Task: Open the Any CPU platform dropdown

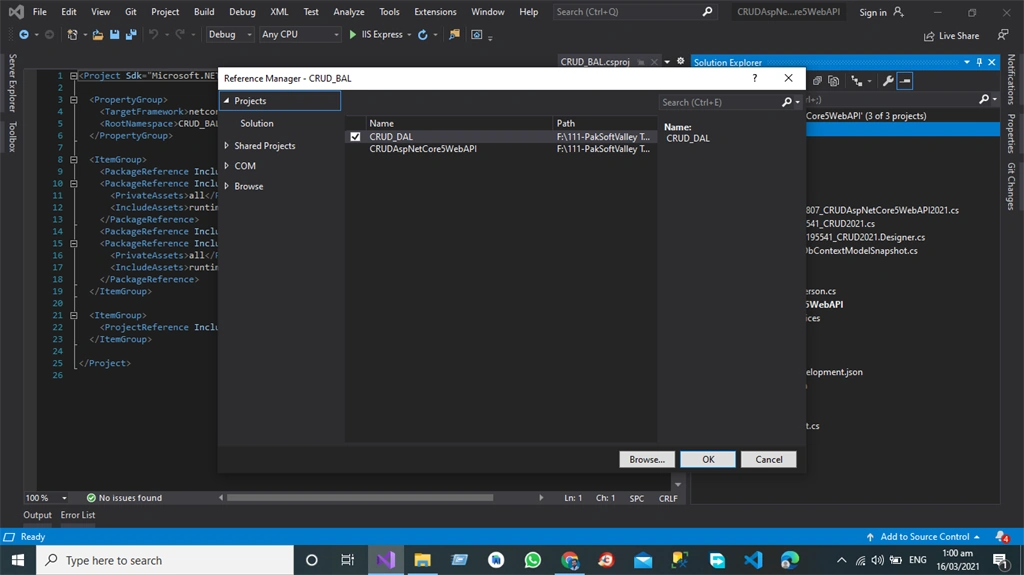Action: (300, 35)
